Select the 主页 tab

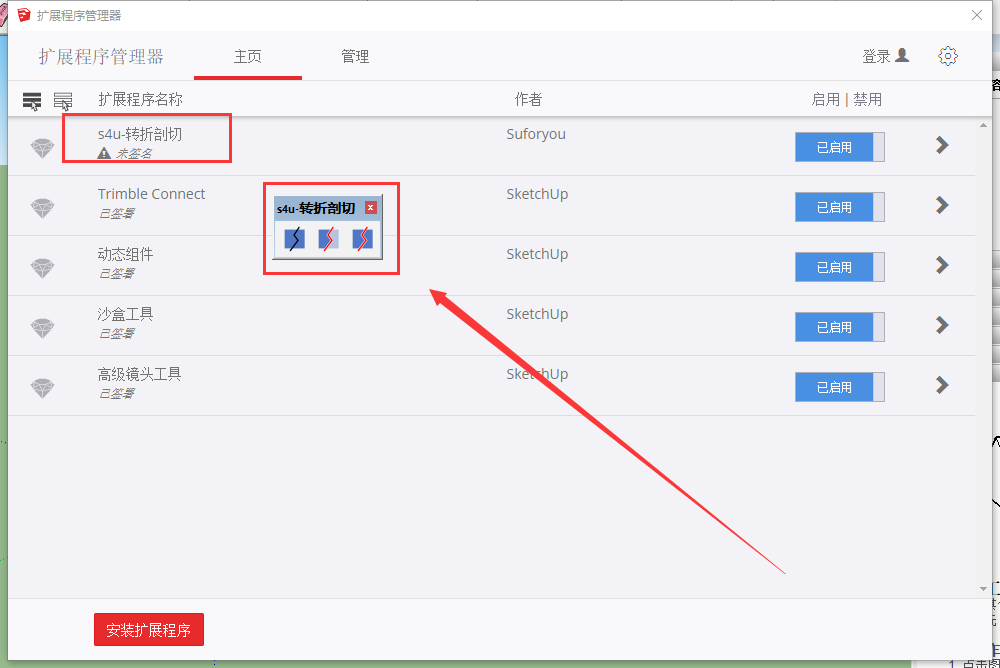[x=247, y=57]
